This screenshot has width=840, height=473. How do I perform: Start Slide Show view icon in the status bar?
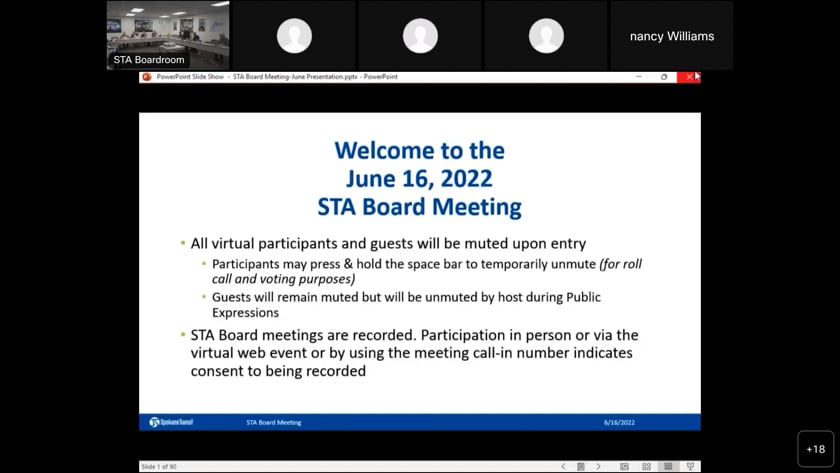[x=690, y=466]
